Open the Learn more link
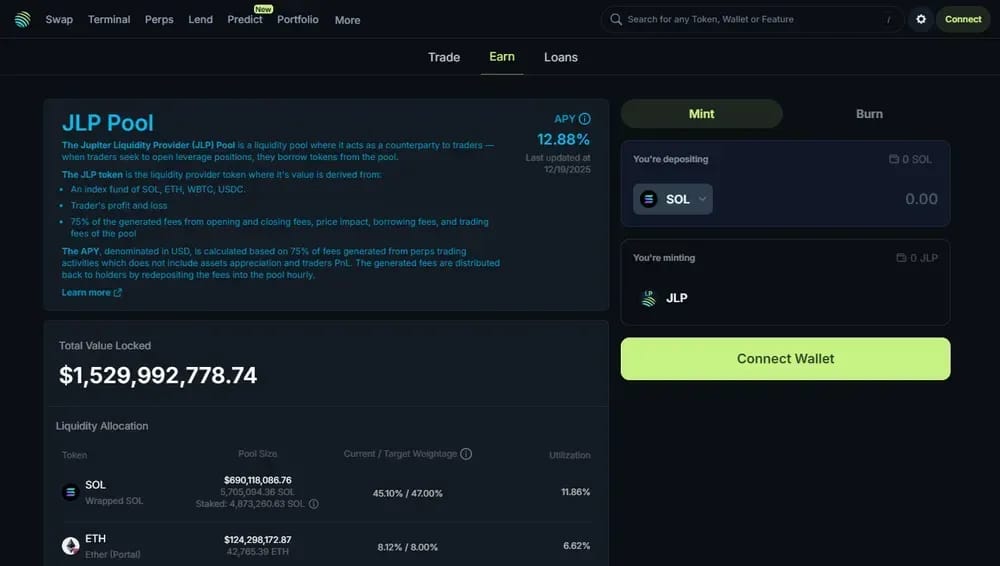 (x=91, y=292)
